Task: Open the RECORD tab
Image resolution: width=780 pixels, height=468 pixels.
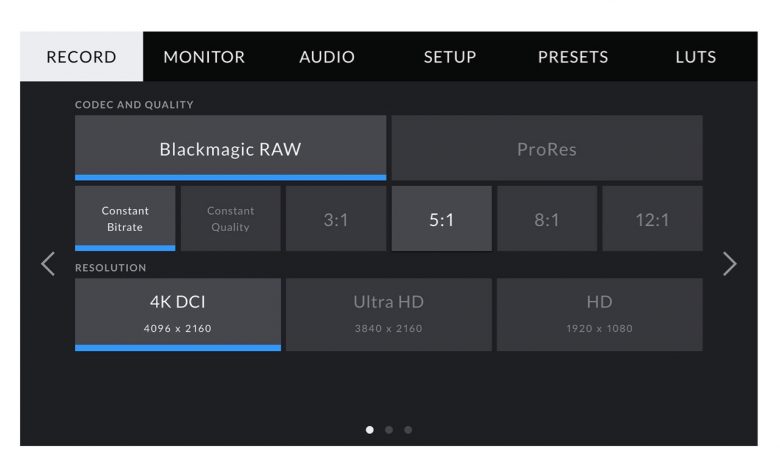Action: click(x=82, y=57)
